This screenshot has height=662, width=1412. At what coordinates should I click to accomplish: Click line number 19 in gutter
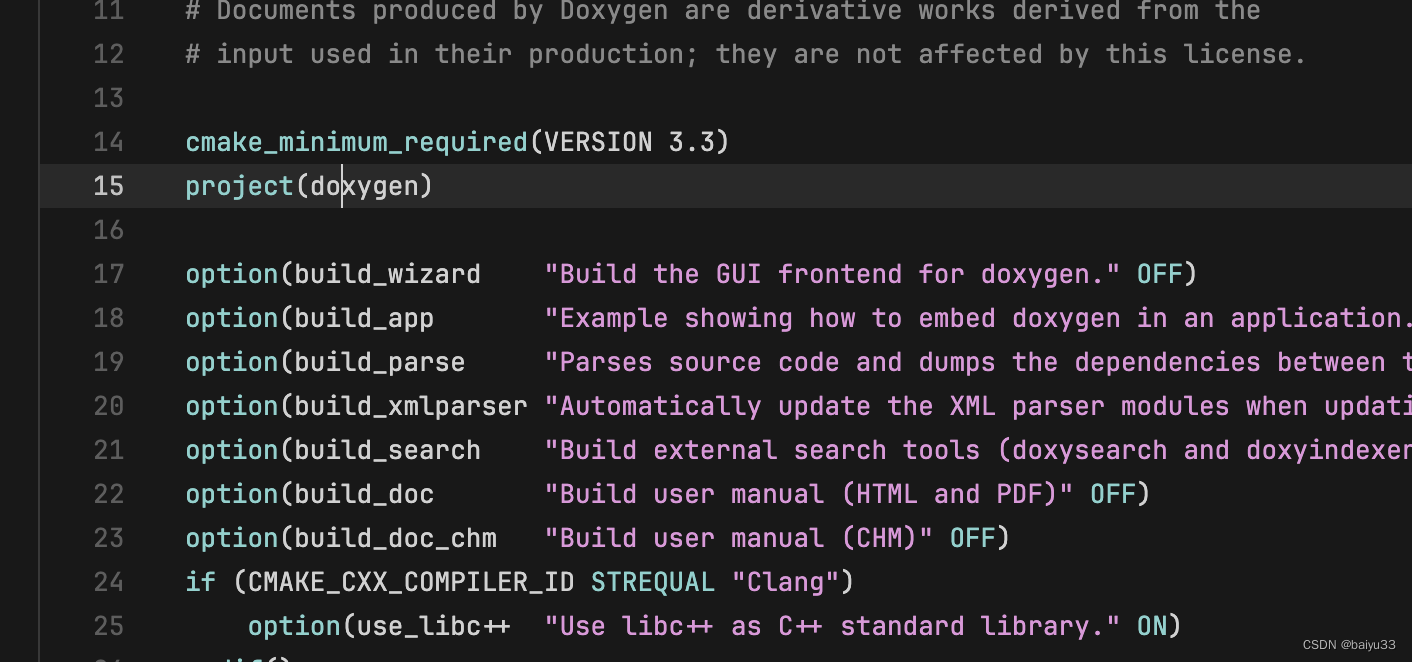108,362
